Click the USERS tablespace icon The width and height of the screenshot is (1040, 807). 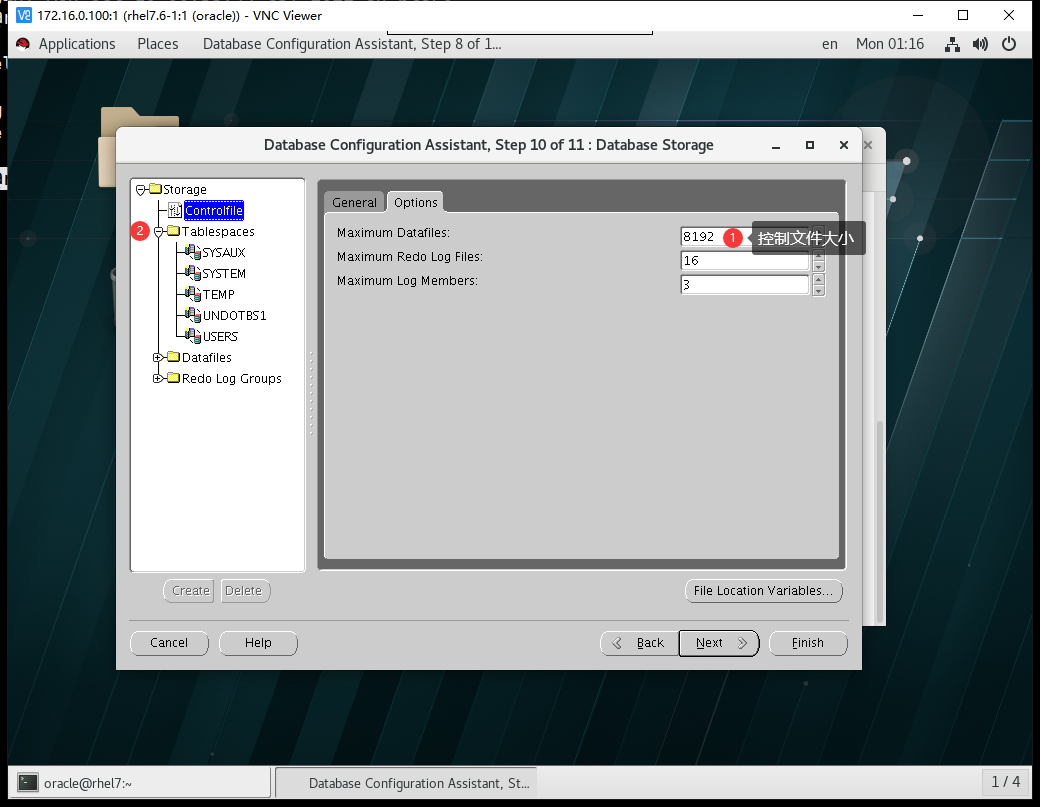click(193, 336)
